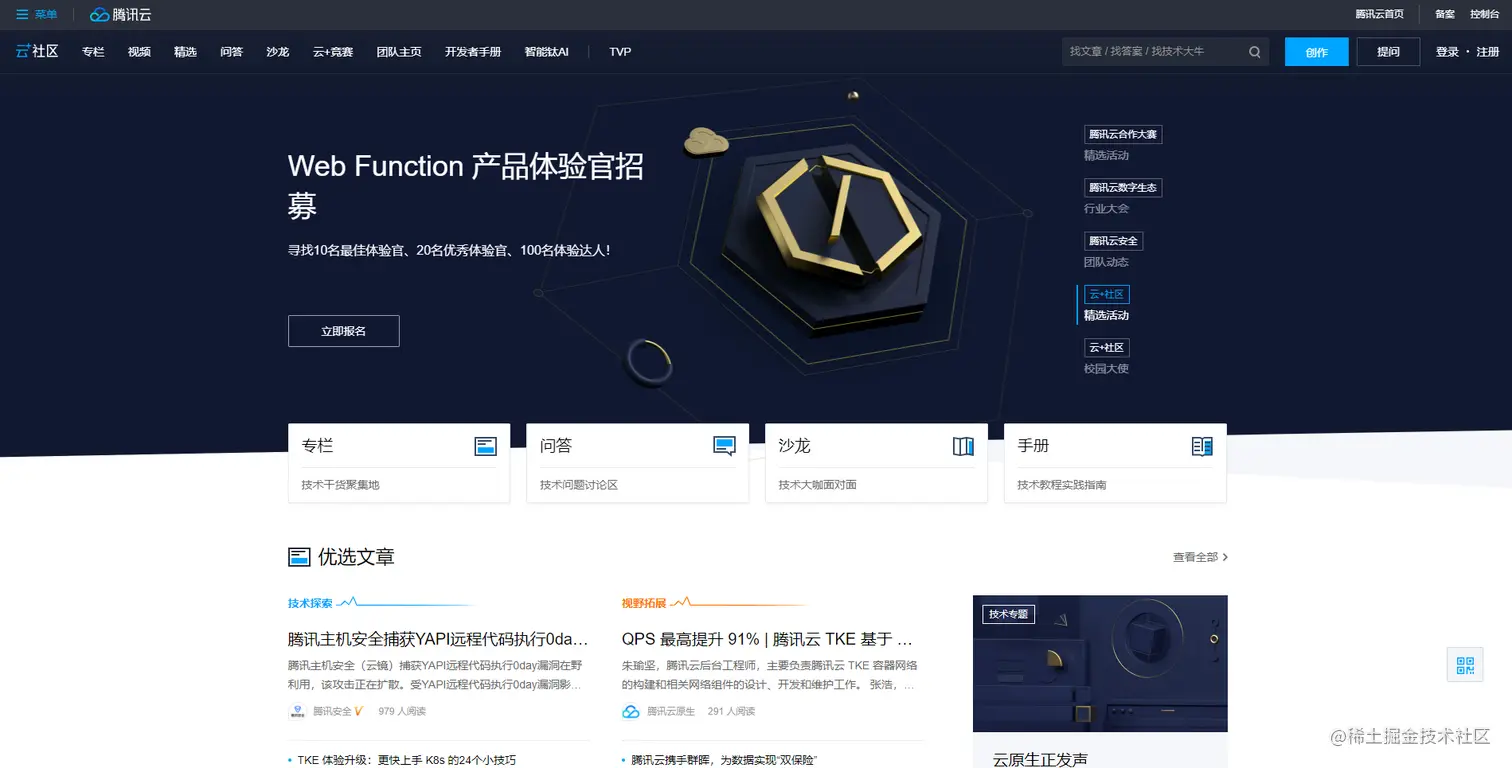Viewport: 1512px width, 768px height.
Task: Click the 技术教程实践指南 description
Action: pyautogui.click(x=1062, y=485)
